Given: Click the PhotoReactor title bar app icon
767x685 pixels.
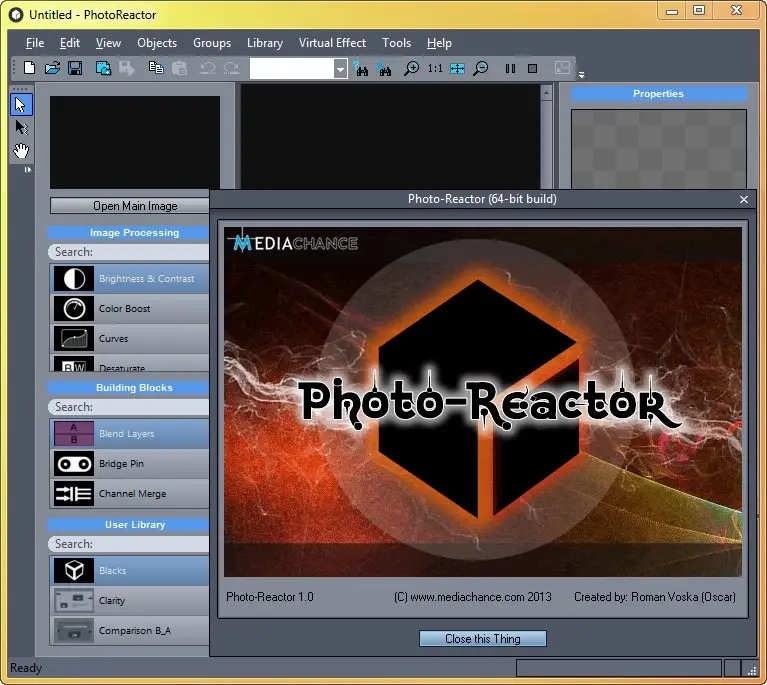Looking at the screenshot, I should pyautogui.click(x=16, y=15).
